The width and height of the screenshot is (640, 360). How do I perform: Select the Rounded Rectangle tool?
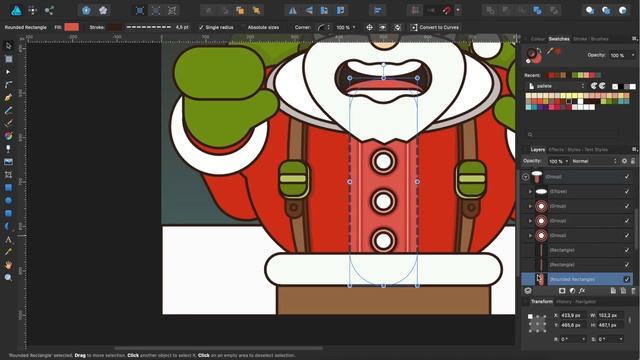coord(8,213)
